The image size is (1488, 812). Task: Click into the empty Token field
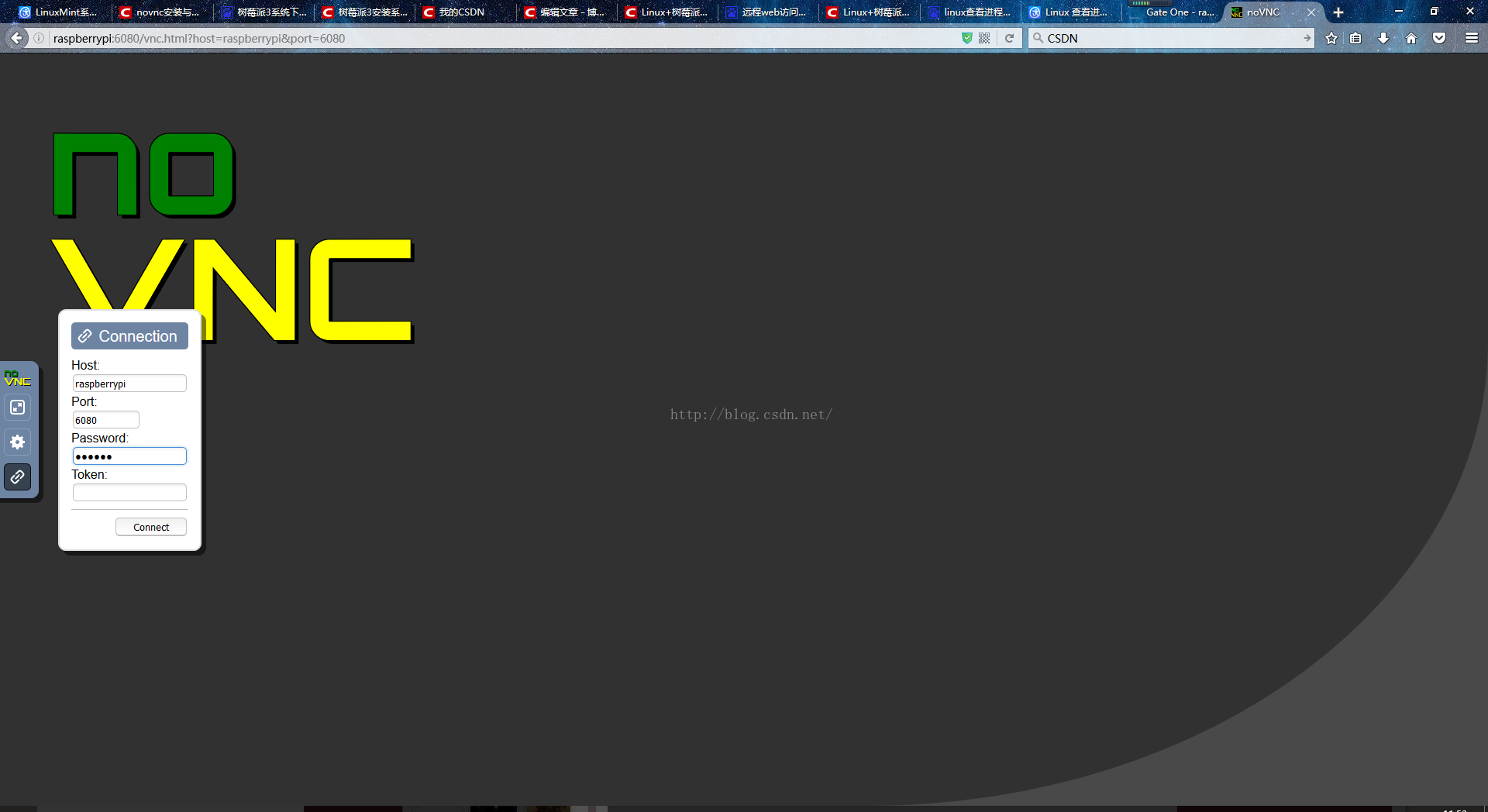[129, 493]
